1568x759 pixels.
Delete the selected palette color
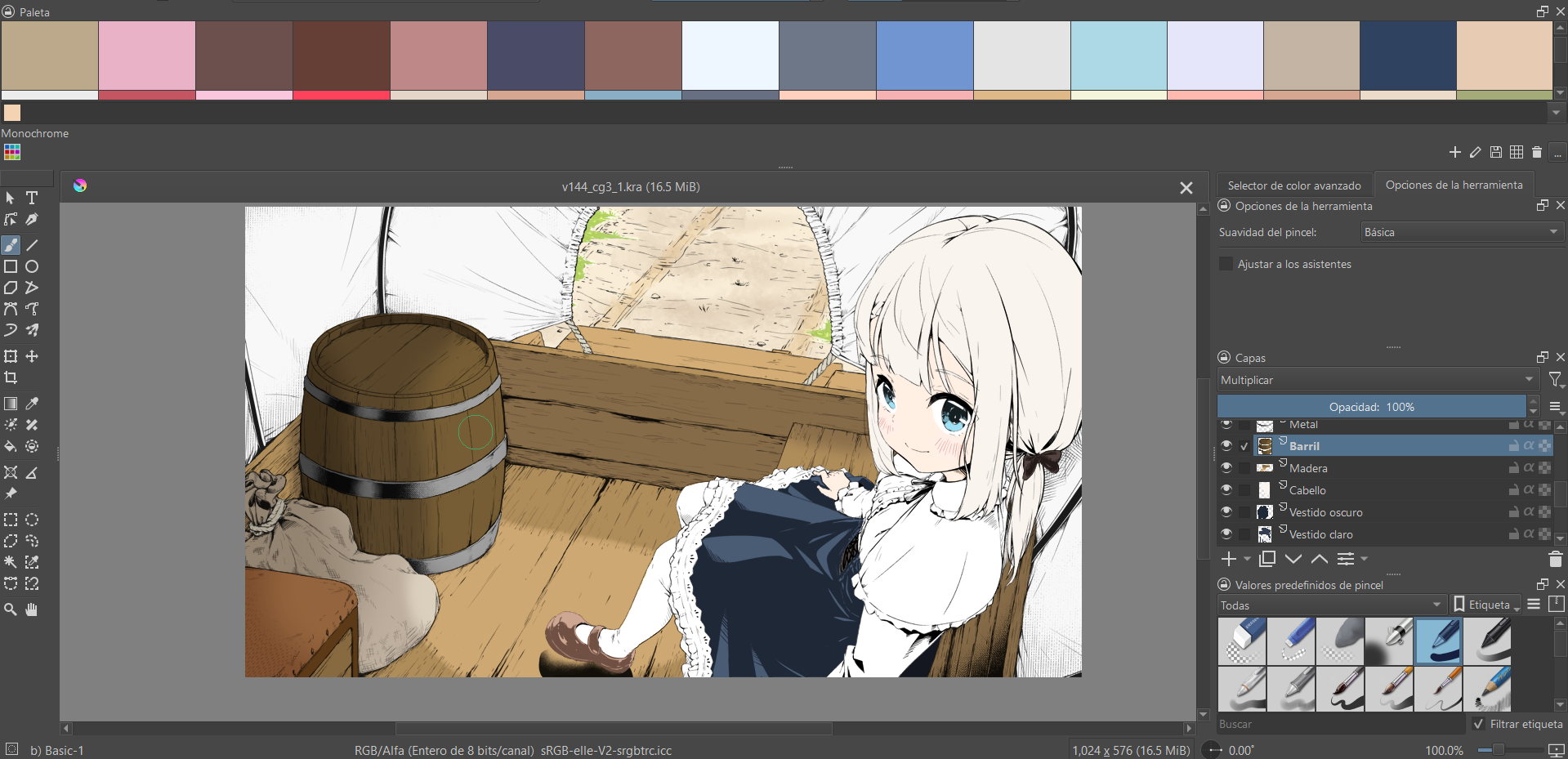(1537, 152)
